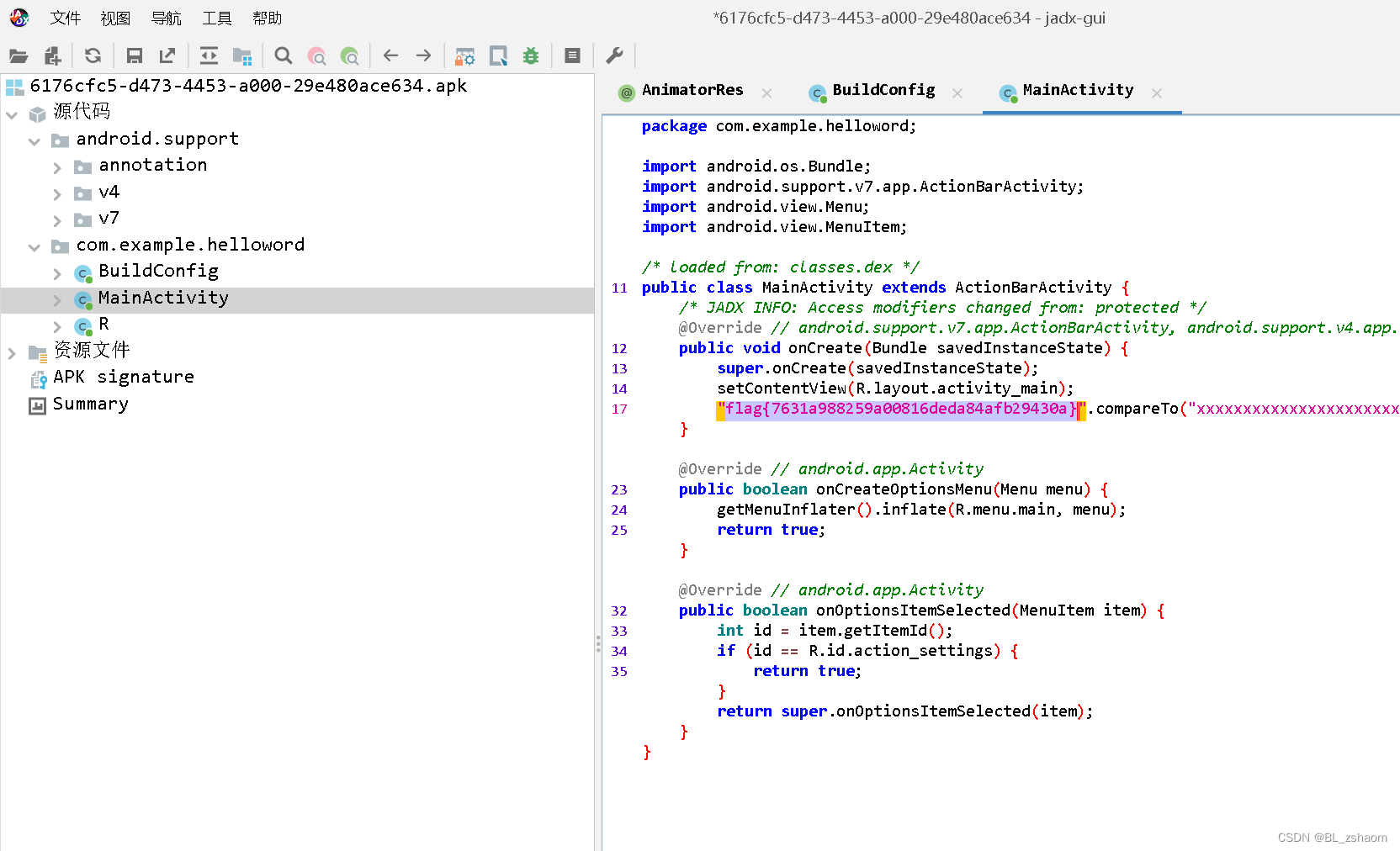
Task: Click the compareTo call in code
Action: point(1137,409)
